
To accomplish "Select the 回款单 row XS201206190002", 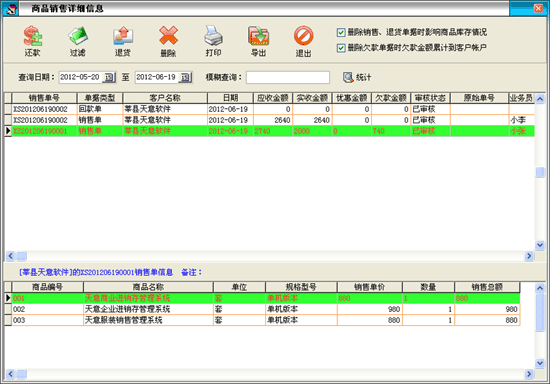I will 269,109.
